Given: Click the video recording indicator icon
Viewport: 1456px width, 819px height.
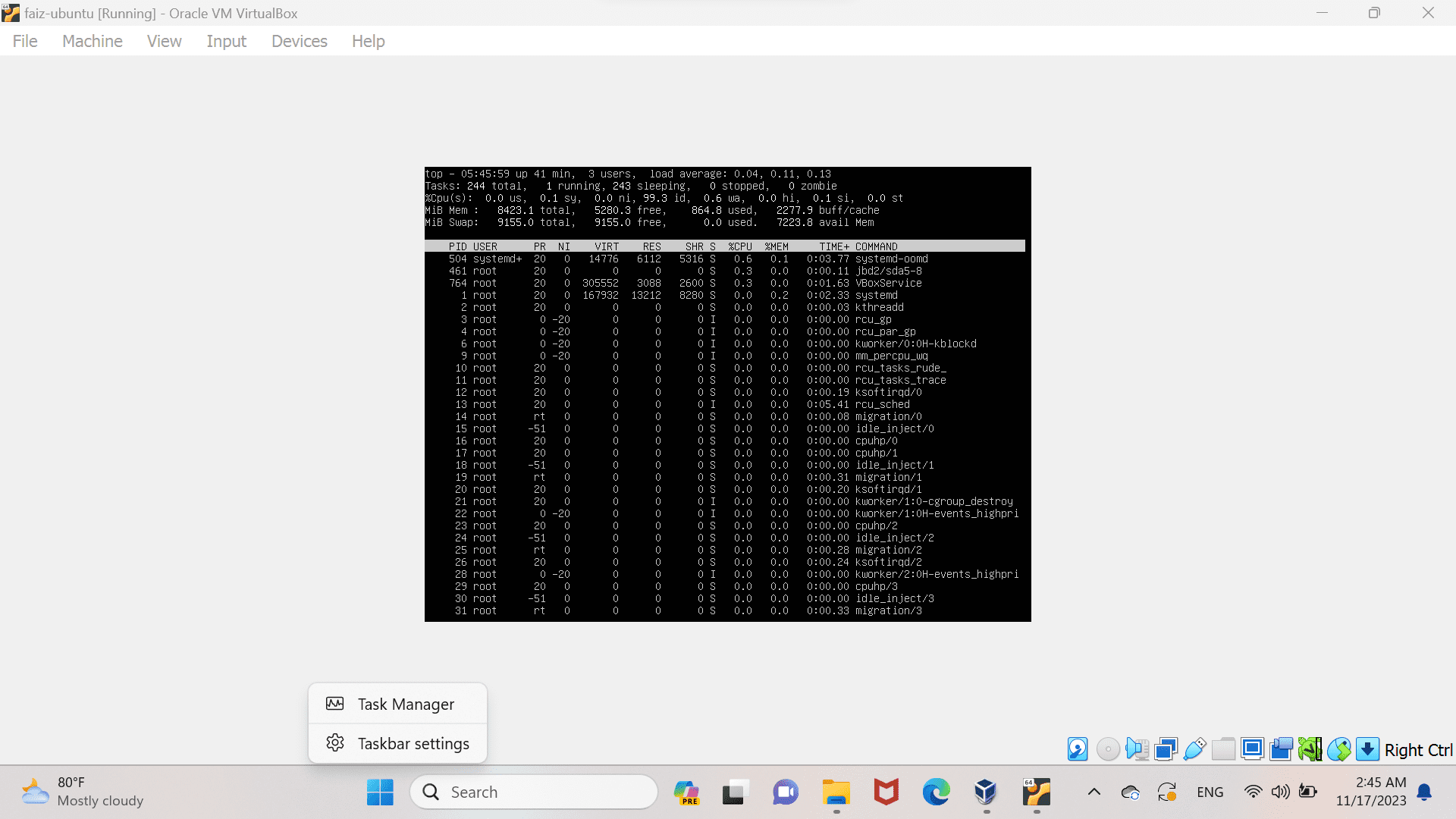Looking at the screenshot, I should tap(1282, 749).
